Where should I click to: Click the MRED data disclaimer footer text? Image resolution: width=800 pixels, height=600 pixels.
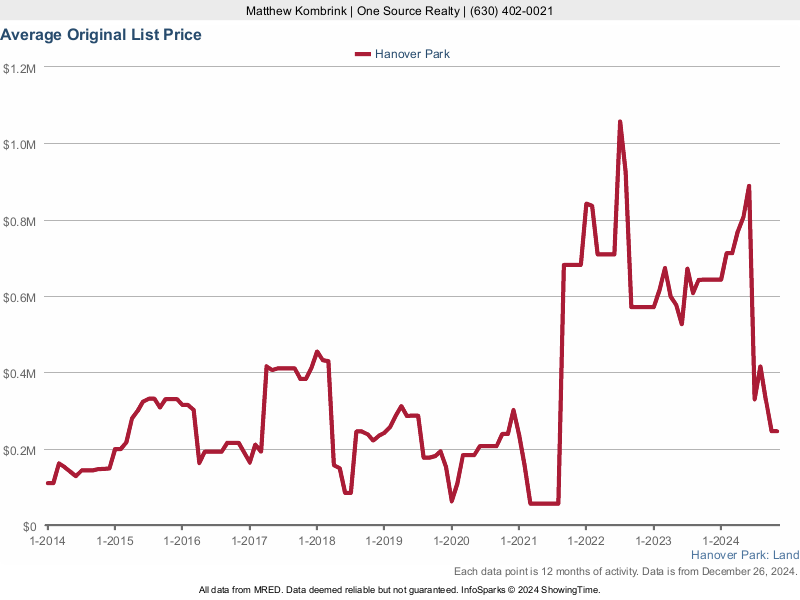click(x=399, y=590)
